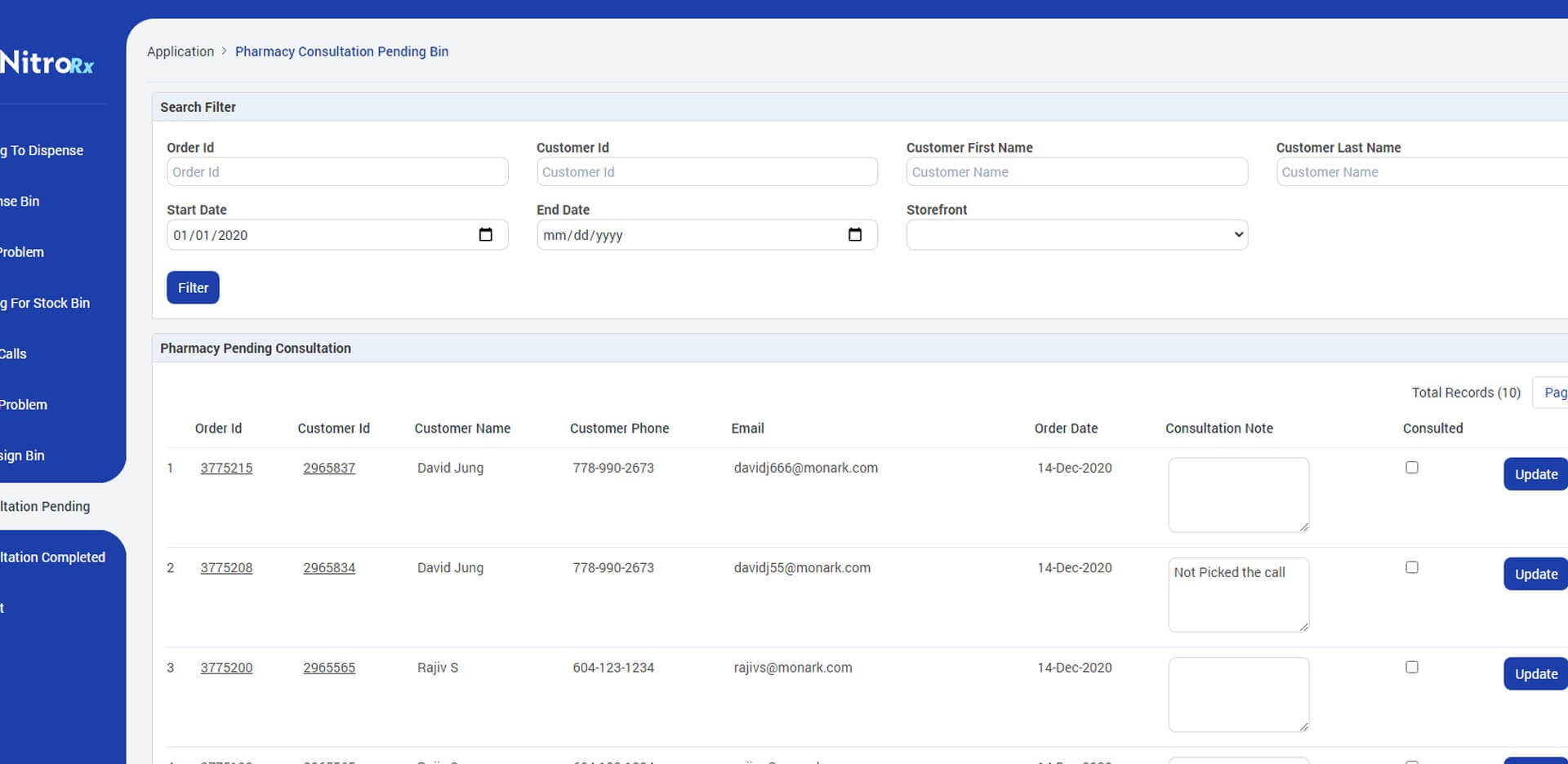Click Pharmacy Consultation Pending Bin breadcrumb
This screenshot has height=764, width=1568.
(x=341, y=51)
